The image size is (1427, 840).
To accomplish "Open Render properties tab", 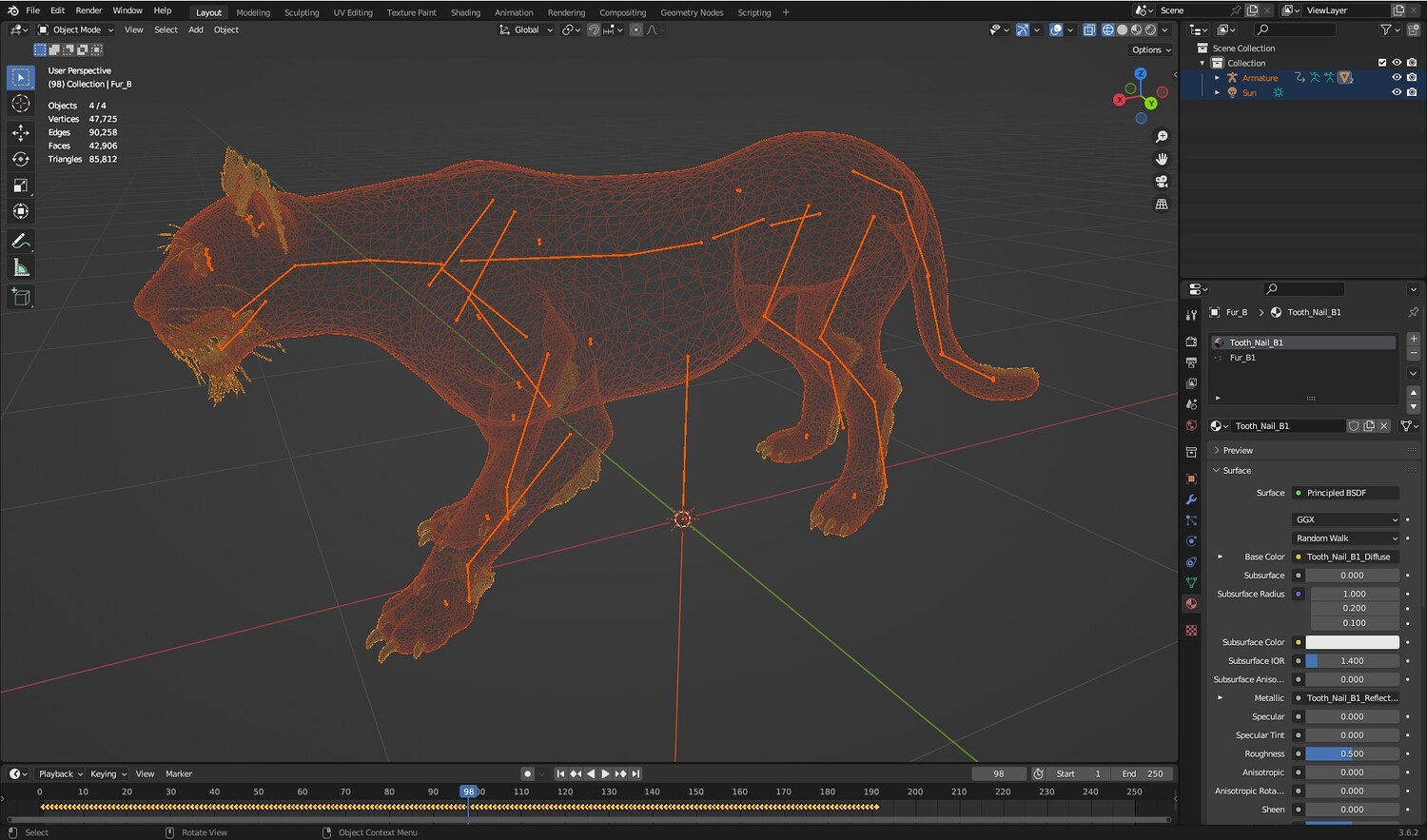I will [x=1191, y=342].
